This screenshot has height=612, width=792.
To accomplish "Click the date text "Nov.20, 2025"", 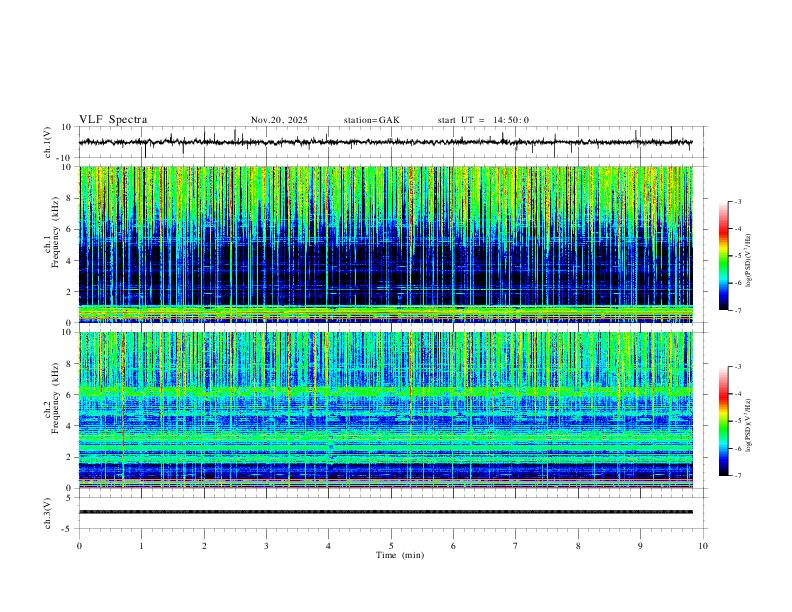I will tap(279, 120).
